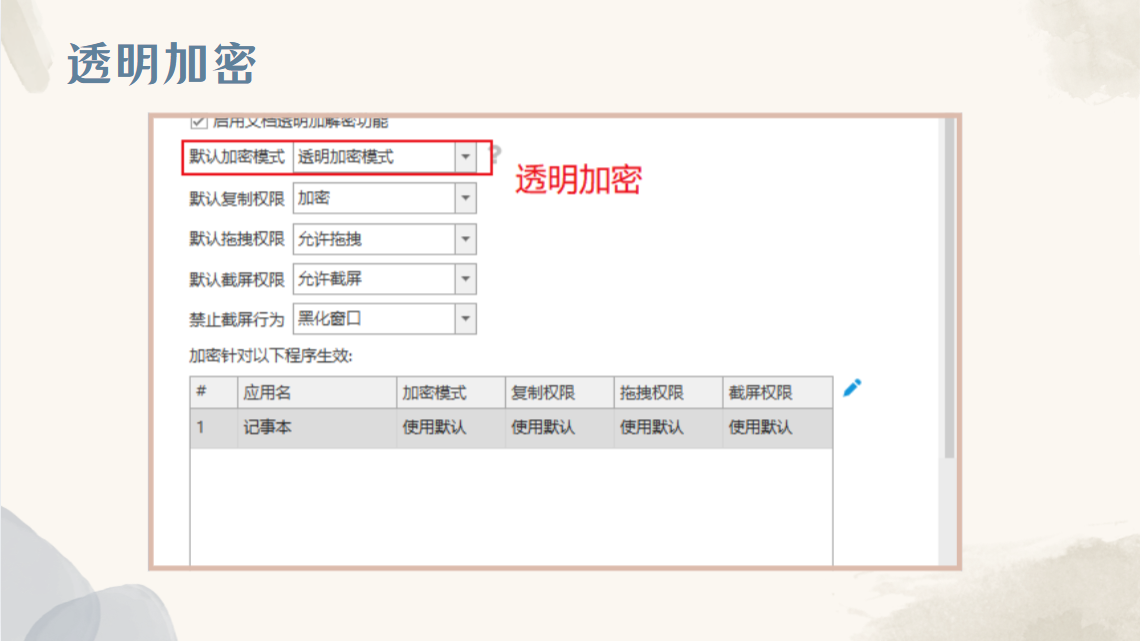The width and height of the screenshot is (1140, 641).
Task: Open the 默认复制权限 dropdown arrow
Action: (x=465, y=198)
